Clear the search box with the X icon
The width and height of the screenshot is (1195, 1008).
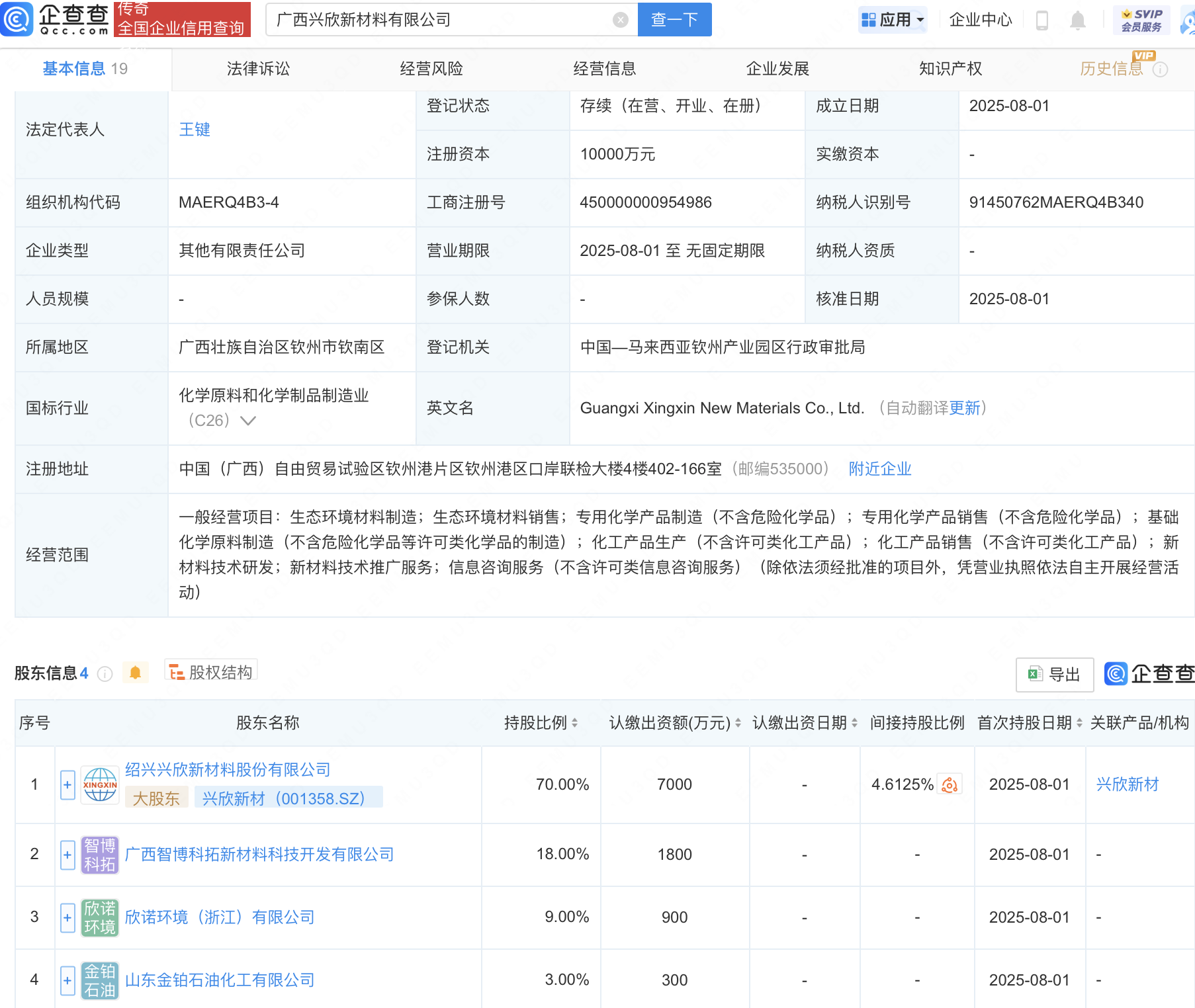621,20
